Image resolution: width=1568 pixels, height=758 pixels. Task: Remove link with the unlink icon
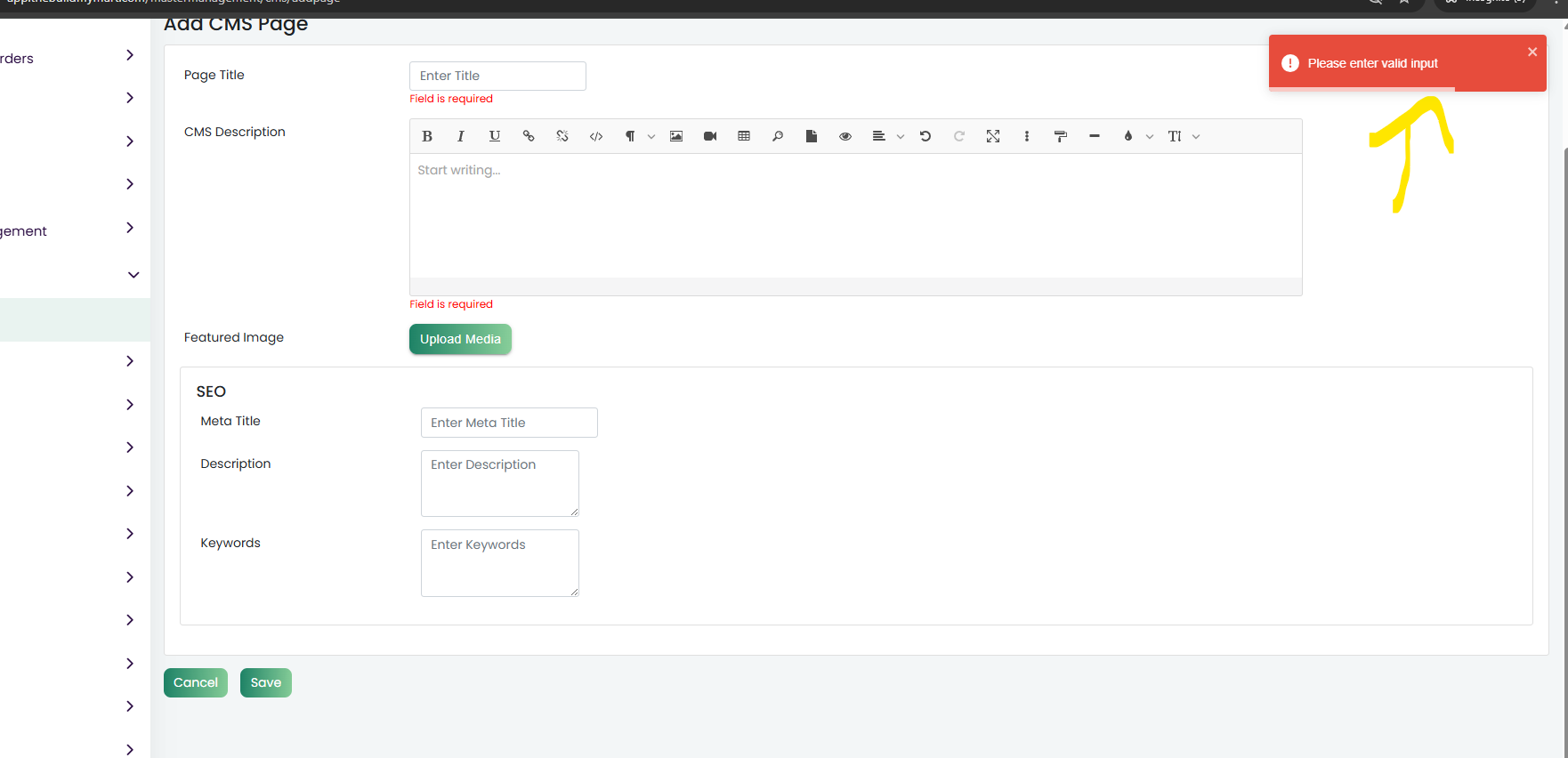coord(562,136)
